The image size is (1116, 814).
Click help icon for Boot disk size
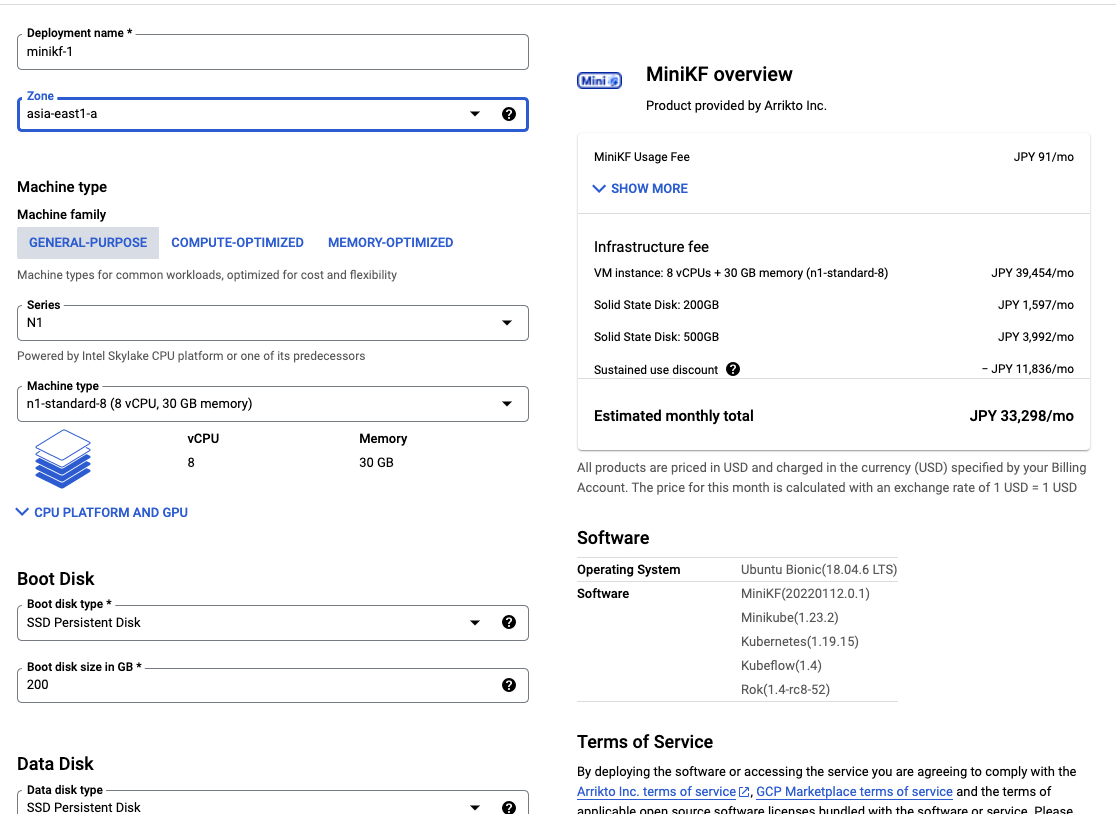pyautogui.click(x=508, y=685)
